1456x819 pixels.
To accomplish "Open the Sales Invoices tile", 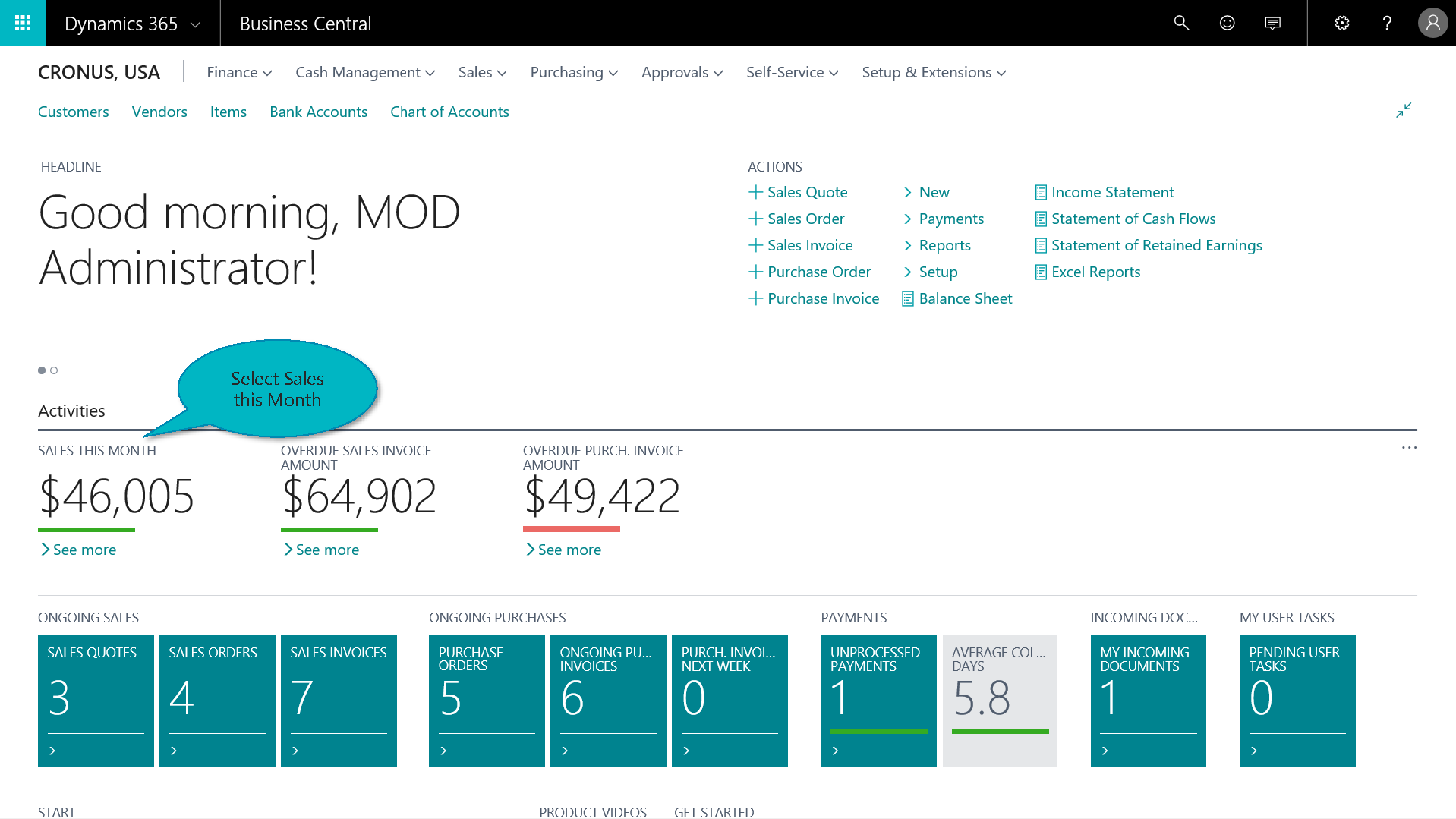I will pyautogui.click(x=339, y=700).
